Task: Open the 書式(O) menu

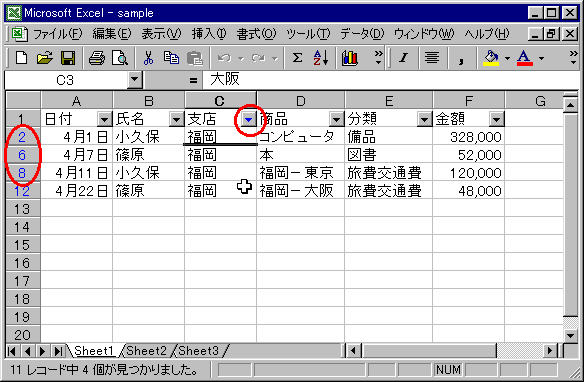Action: pyautogui.click(x=256, y=34)
